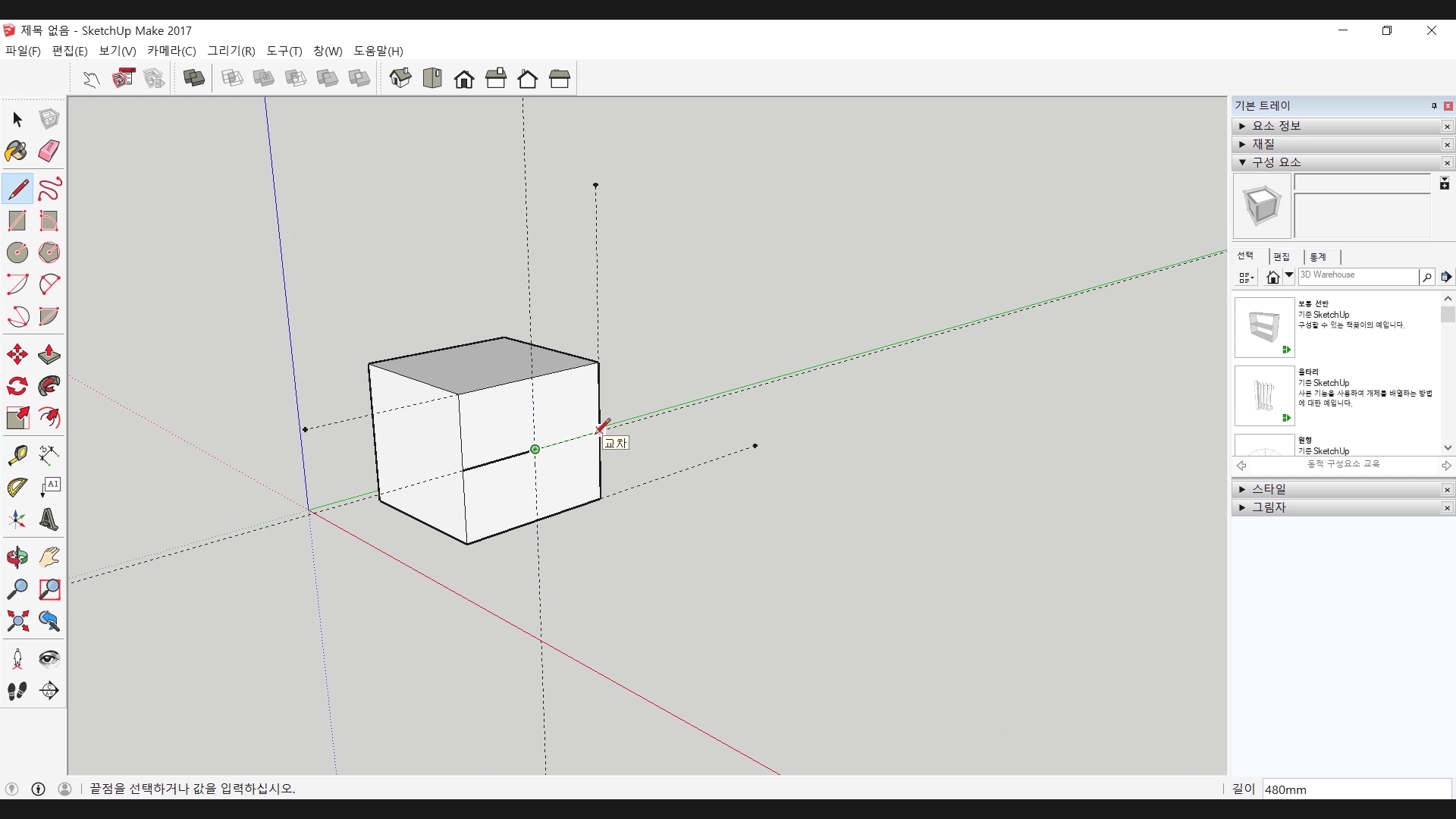The width and height of the screenshot is (1456, 819).
Task: Select the Protractor tool
Action: [x=17, y=487]
